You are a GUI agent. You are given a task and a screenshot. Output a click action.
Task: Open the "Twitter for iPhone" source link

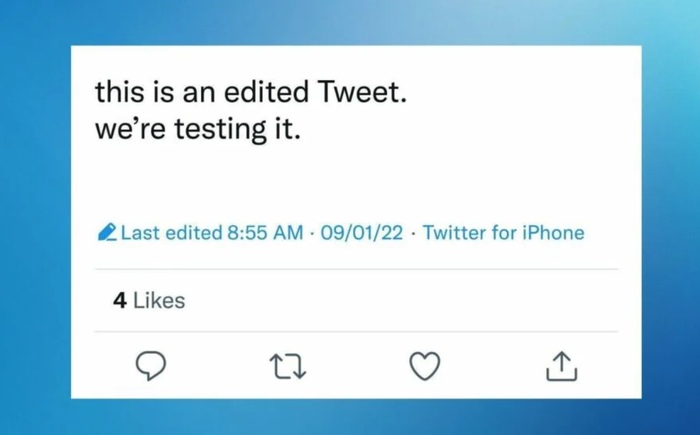coord(504,233)
